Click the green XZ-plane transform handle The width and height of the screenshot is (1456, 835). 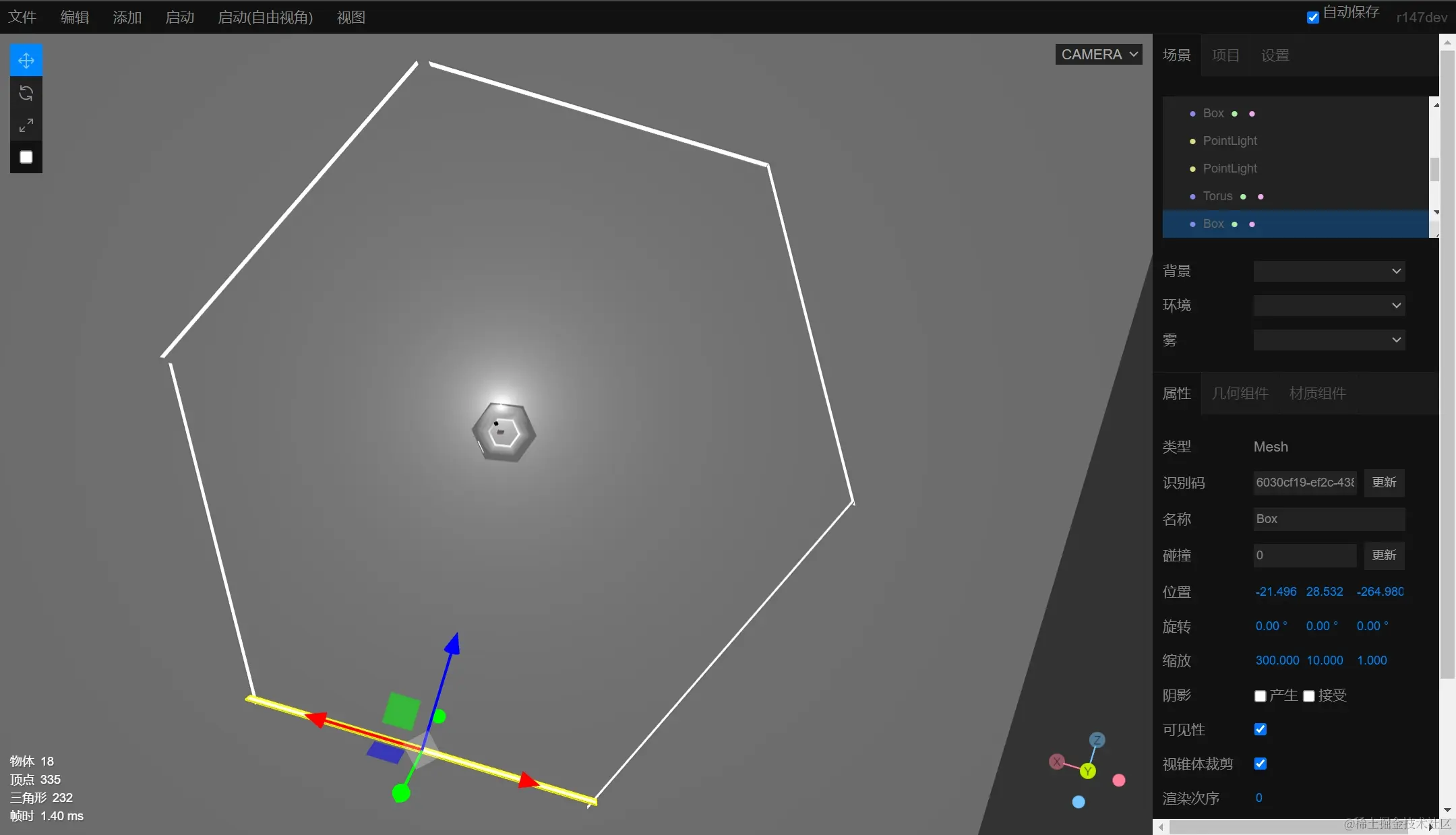[x=402, y=711]
